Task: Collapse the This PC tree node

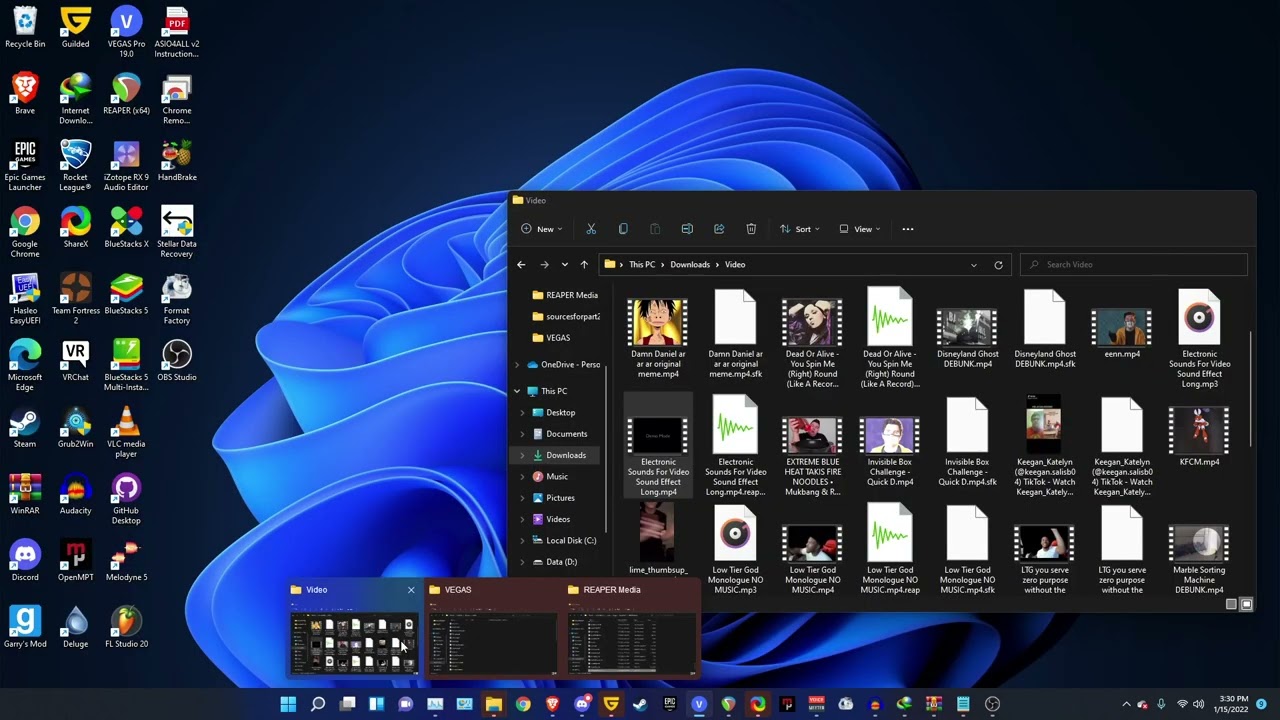Action: click(x=517, y=391)
